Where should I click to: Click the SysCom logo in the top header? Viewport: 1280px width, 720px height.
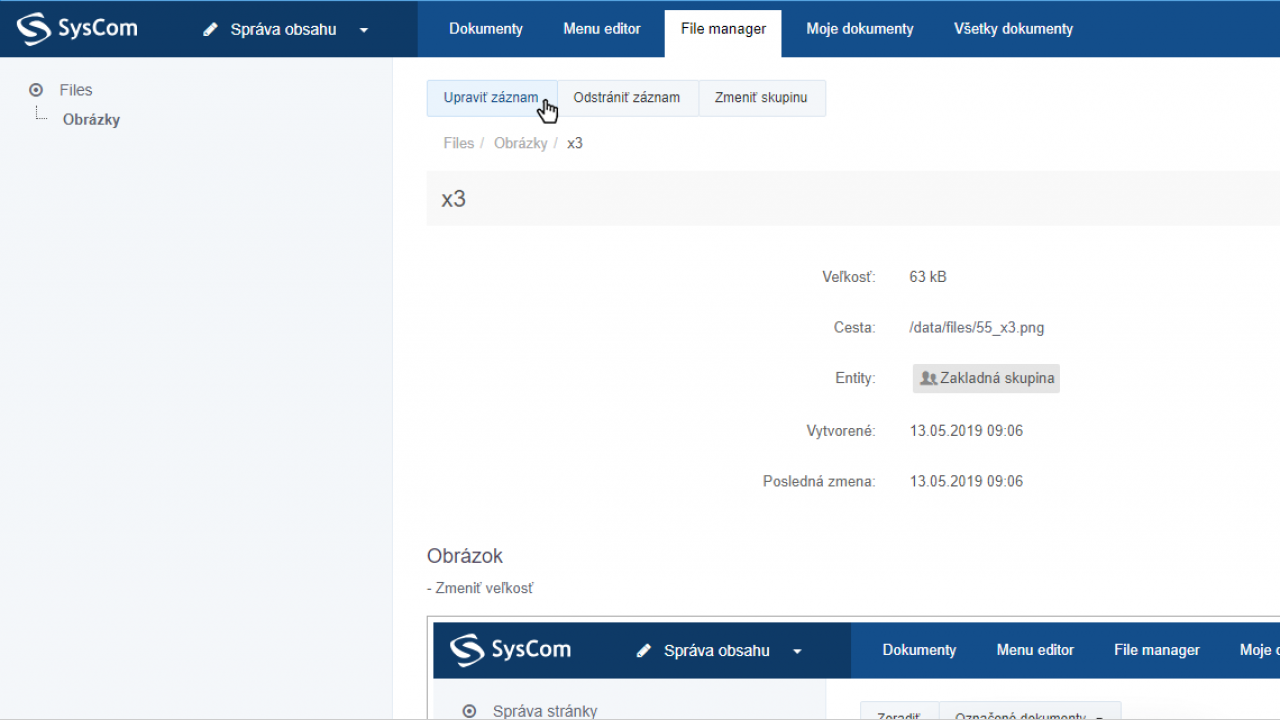(77, 29)
